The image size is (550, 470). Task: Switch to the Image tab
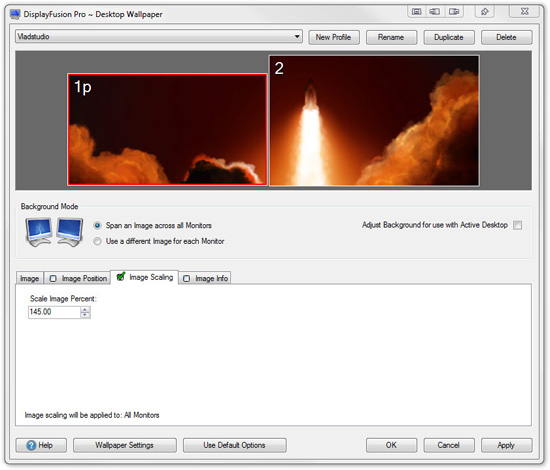29,278
